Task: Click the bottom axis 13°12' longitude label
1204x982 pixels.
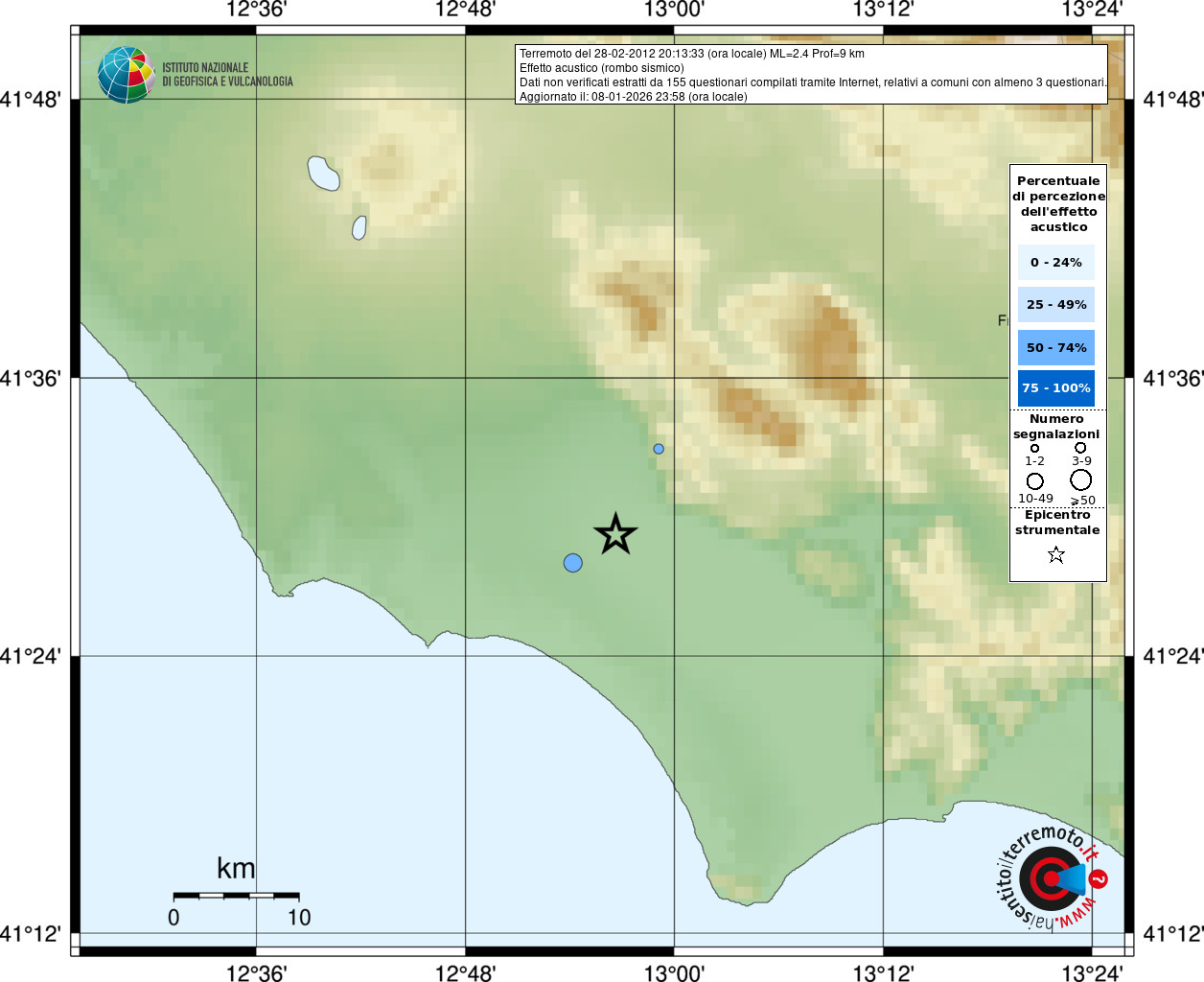Action: [x=883, y=972]
